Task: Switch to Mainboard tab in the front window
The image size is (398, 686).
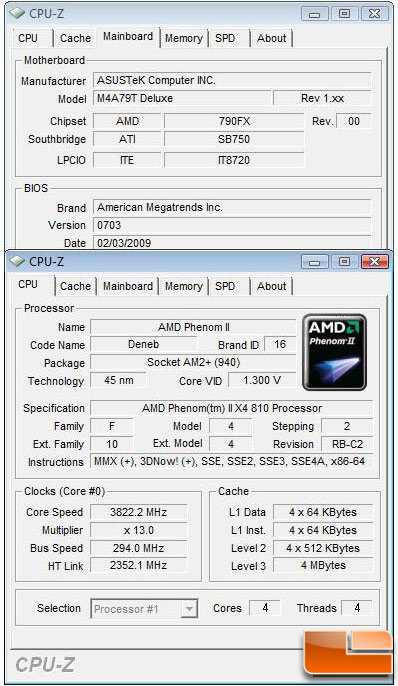Action: coord(128,286)
